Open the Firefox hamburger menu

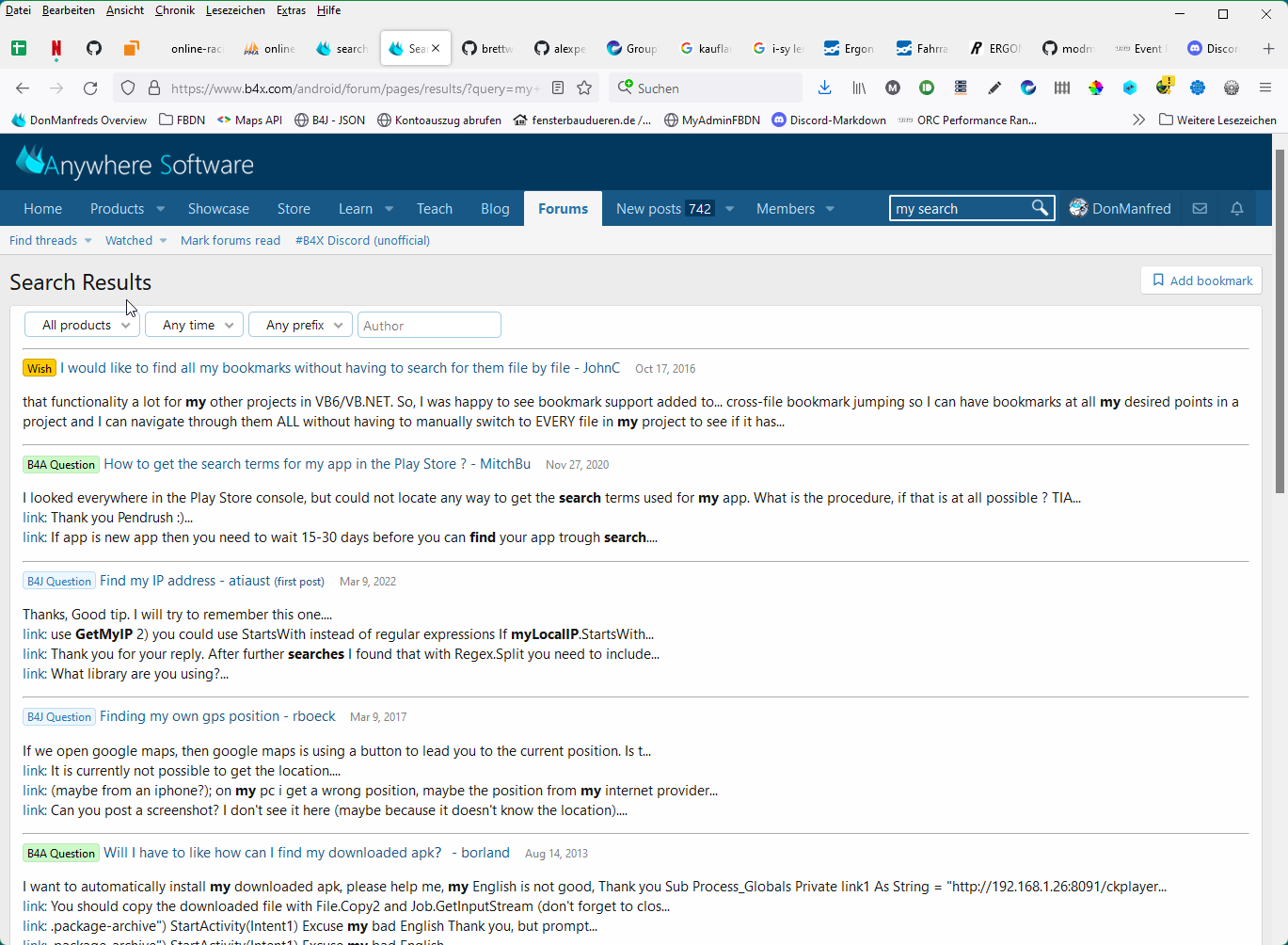click(x=1264, y=86)
